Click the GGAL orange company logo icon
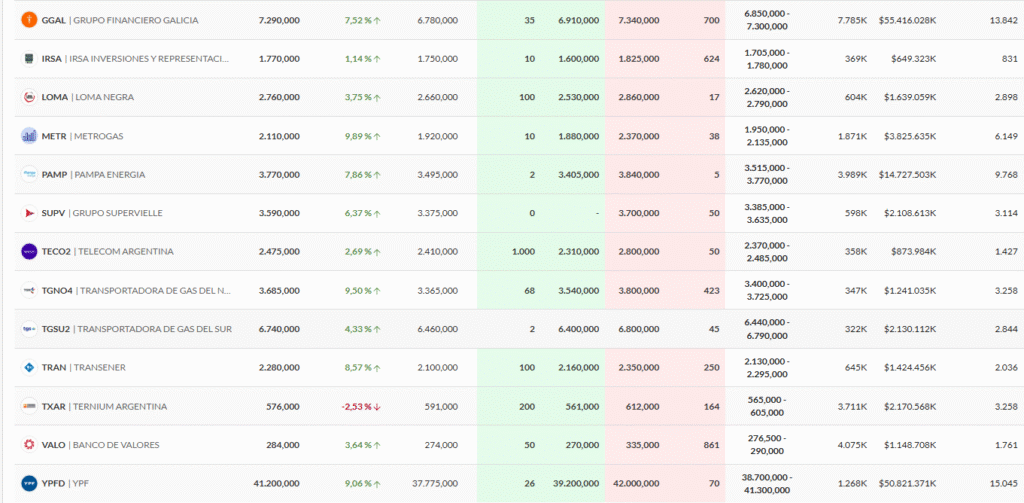Image resolution: width=1024 pixels, height=503 pixels. coord(29,20)
